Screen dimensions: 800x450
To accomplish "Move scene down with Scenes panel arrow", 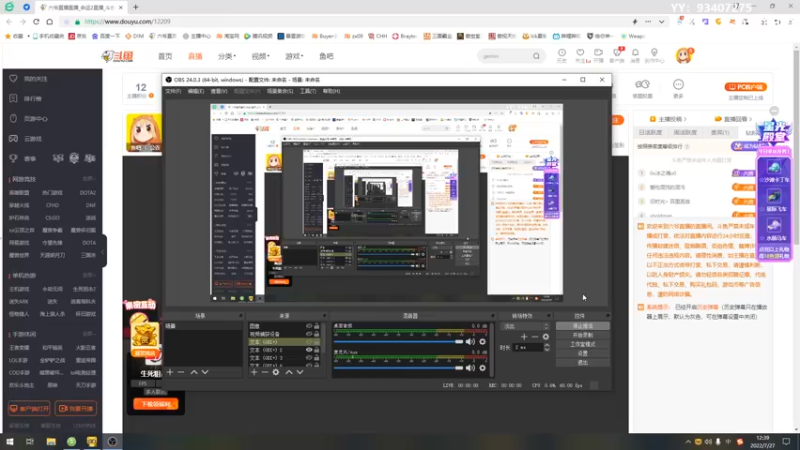I will (205, 372).
